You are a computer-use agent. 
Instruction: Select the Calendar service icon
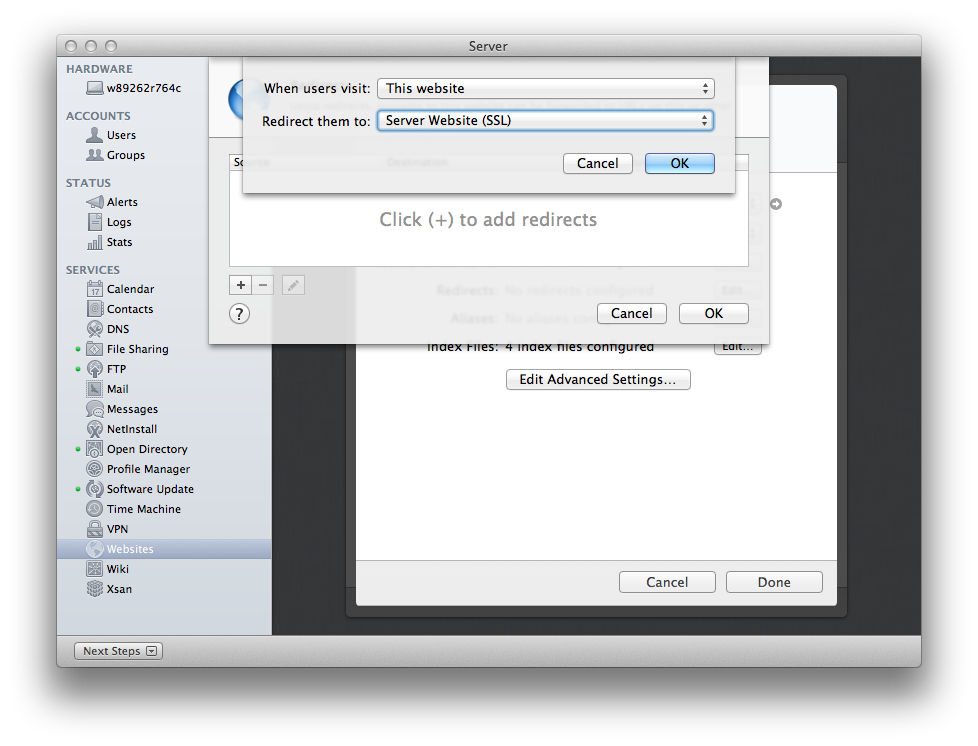coord(95,289)
